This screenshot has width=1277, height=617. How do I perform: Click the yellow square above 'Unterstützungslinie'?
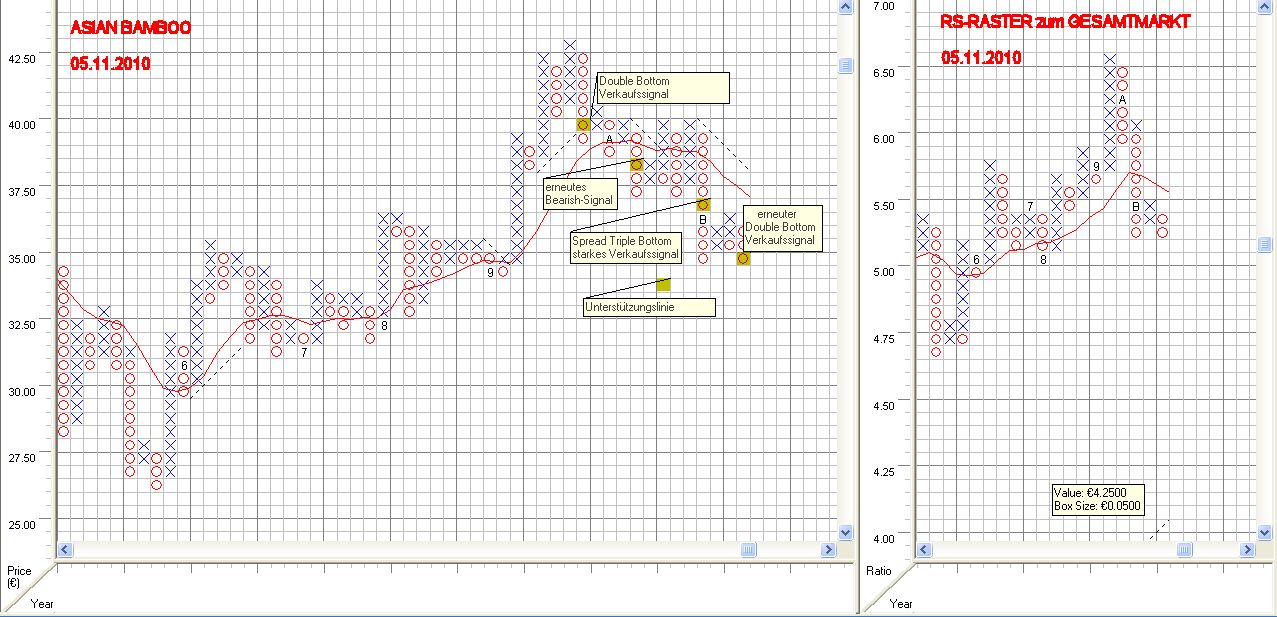point(663,285)
